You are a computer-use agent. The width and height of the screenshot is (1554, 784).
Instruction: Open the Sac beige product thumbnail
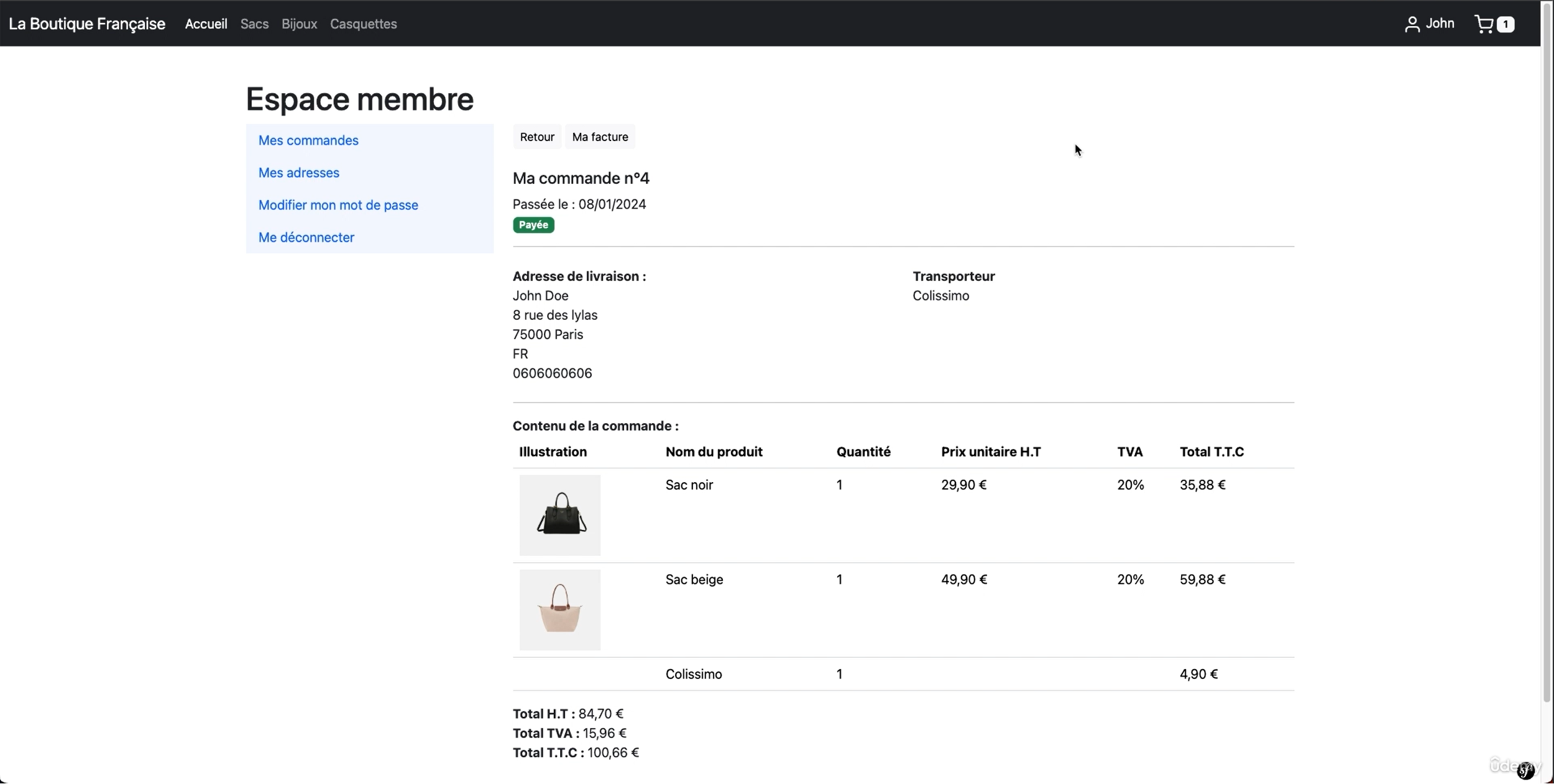point(559,609)
